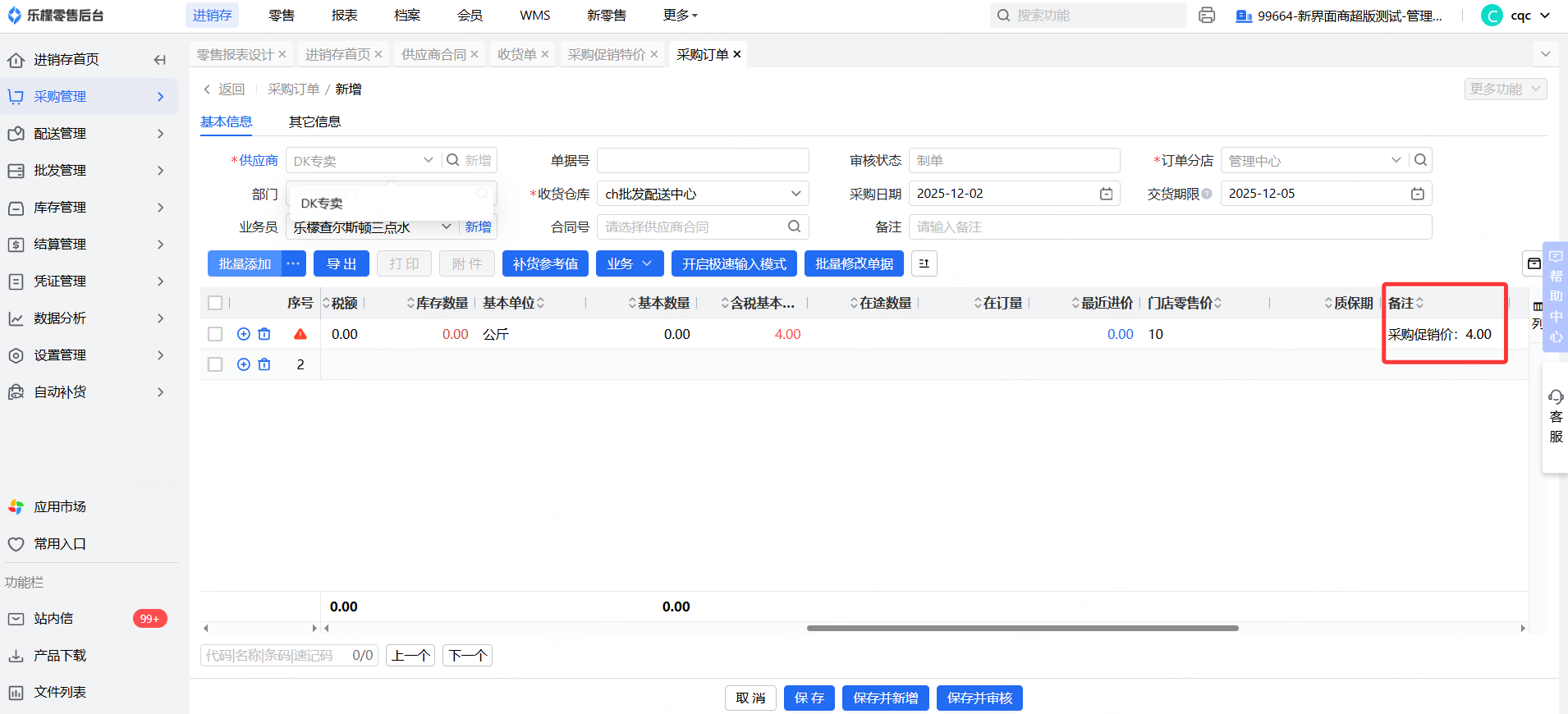The image size is (1568, 714).
Task: Toggle the select-all checkbox in table header
Action: click(215, 303)
